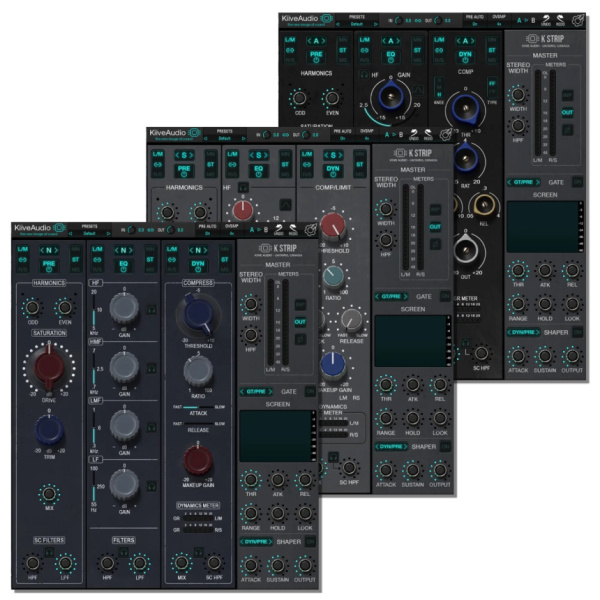Select next DYN console model in front window
This screenshot has height=600, width=600.
point(205,250)
